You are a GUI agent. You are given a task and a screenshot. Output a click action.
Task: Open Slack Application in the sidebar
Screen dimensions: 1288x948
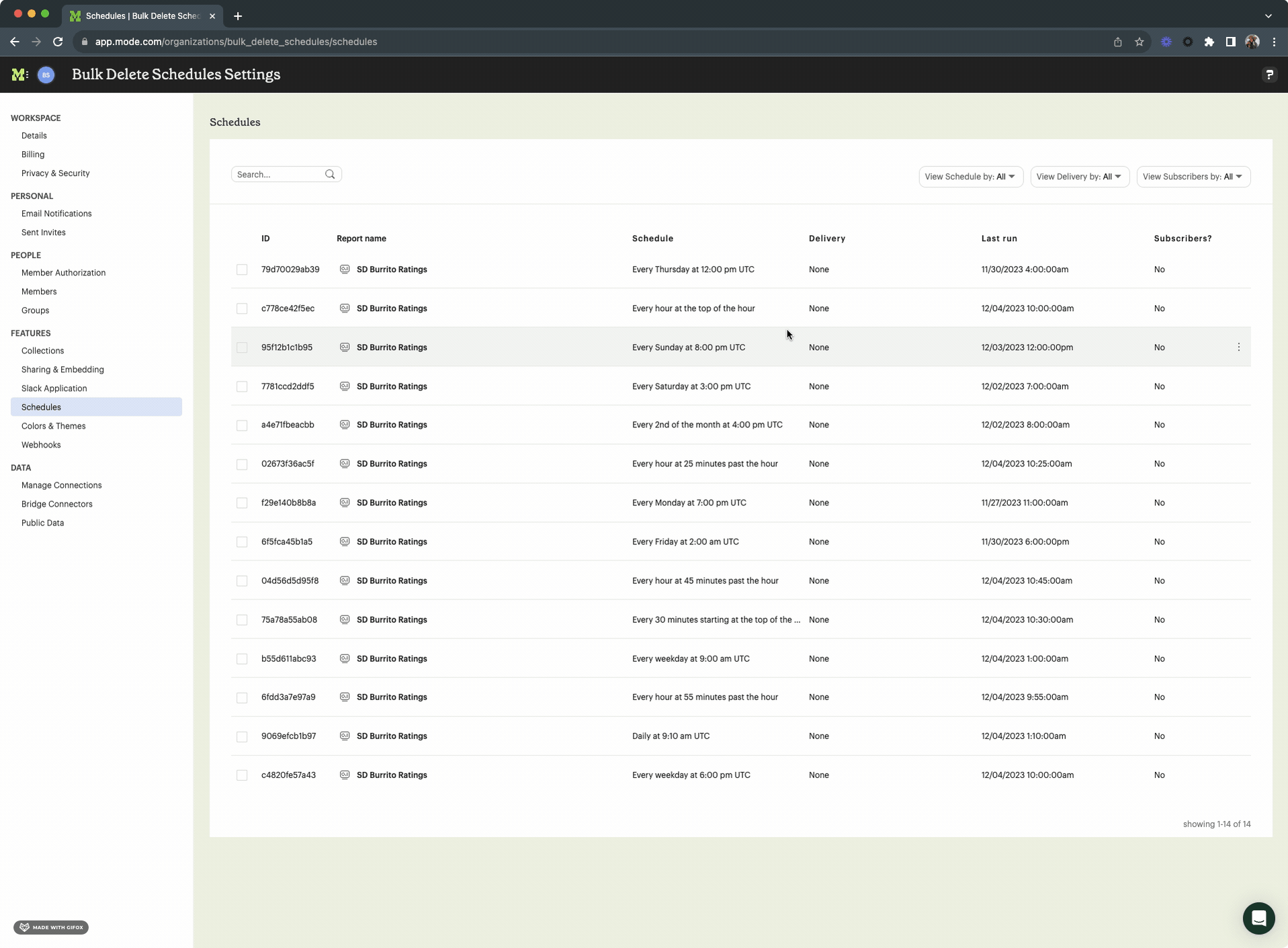pyautogui.click(x=54, y=388)
